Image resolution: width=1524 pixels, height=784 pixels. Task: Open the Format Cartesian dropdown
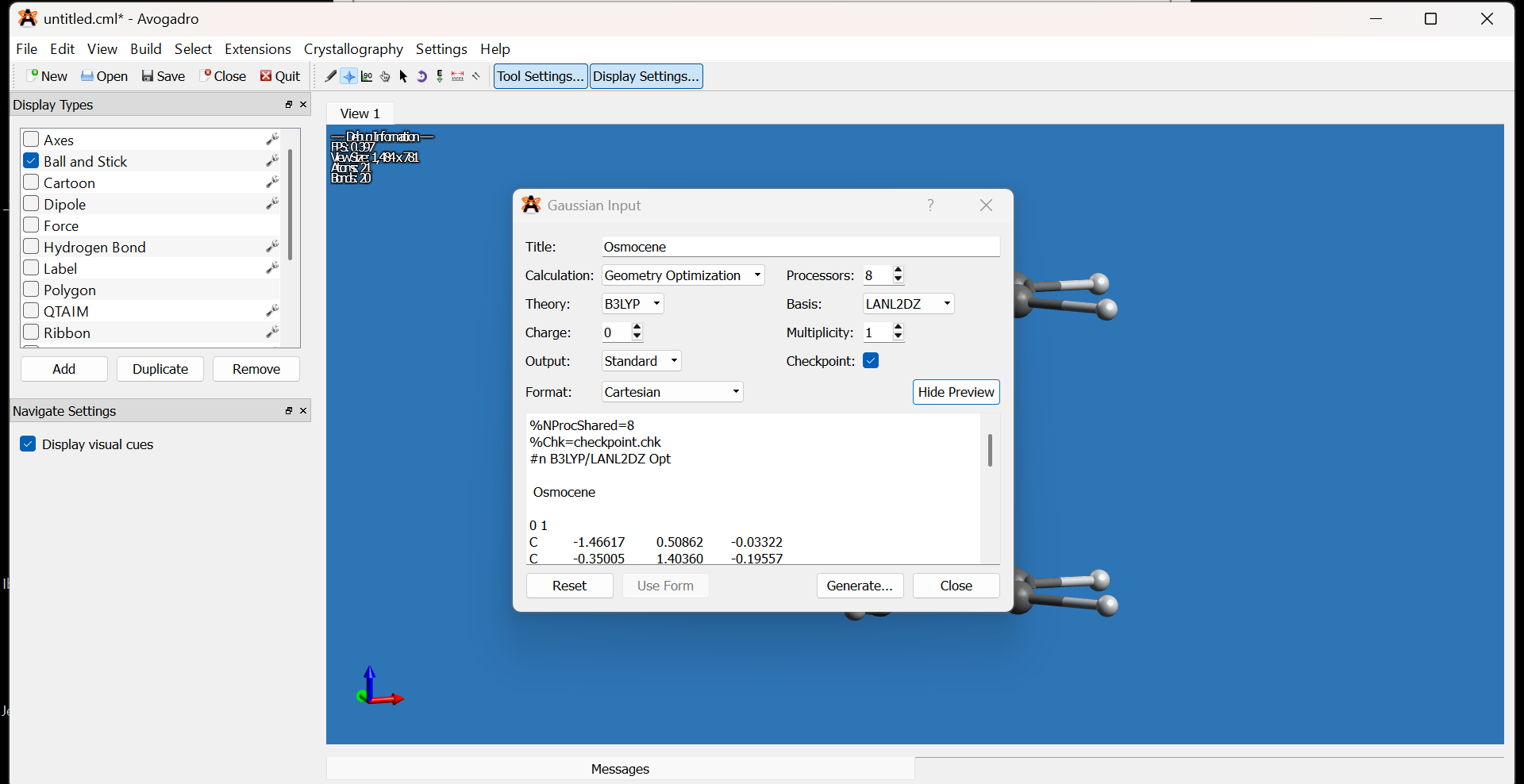point(672,392)
